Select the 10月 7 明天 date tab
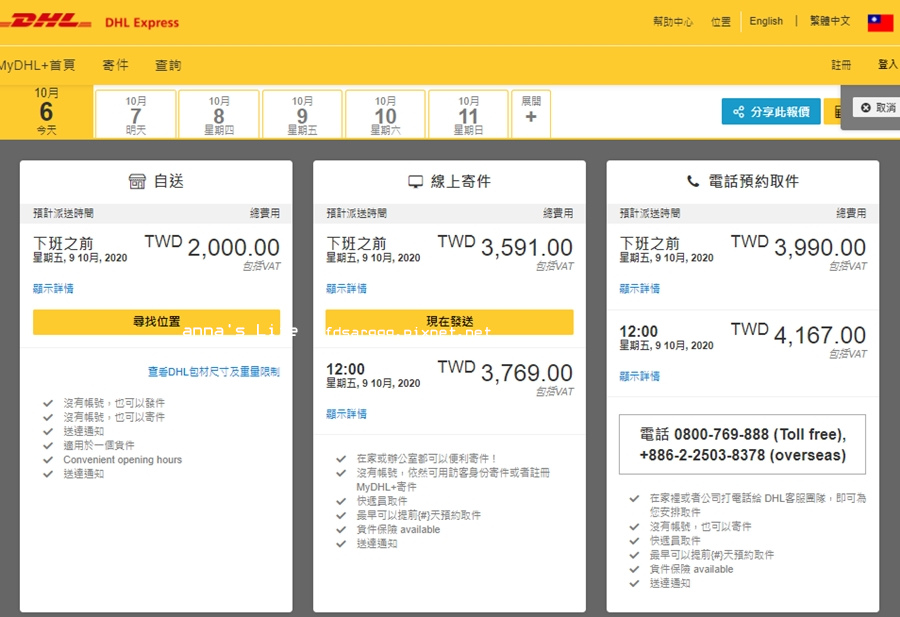Viewport: 900px width, 617px height. coord(135,114)
